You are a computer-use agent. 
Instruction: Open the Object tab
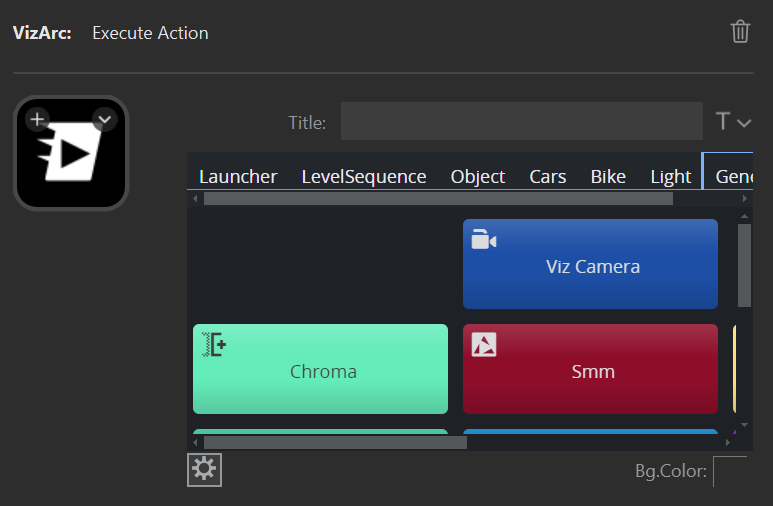478,177
